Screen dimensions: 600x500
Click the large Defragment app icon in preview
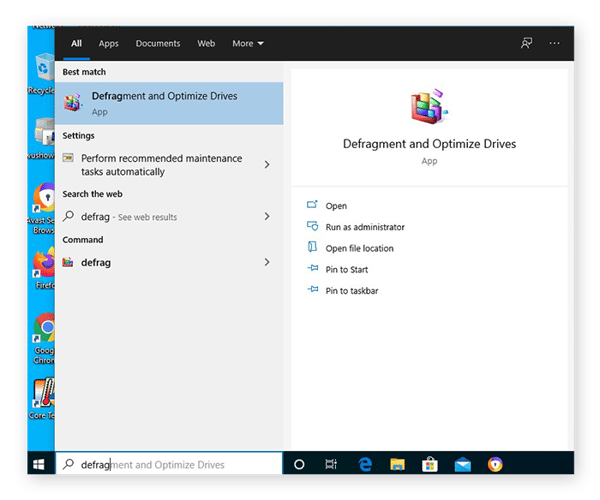tap(429, 106)
